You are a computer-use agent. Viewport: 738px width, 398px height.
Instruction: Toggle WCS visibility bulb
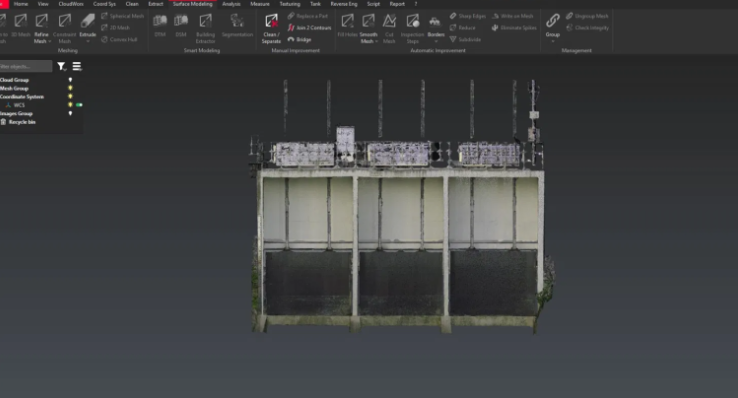point(70,105)
